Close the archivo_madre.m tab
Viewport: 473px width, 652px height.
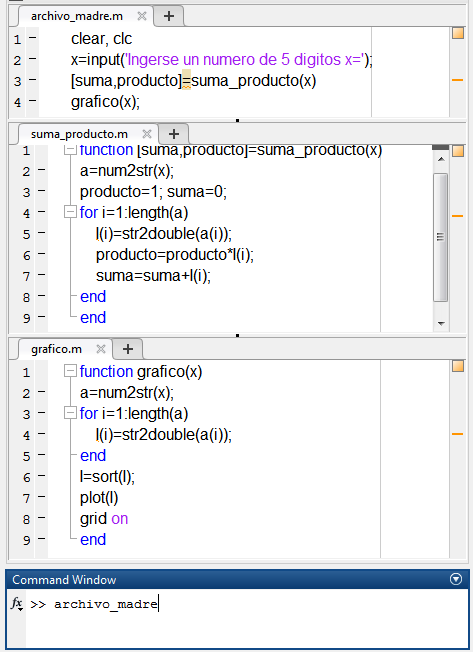[142, 16]
